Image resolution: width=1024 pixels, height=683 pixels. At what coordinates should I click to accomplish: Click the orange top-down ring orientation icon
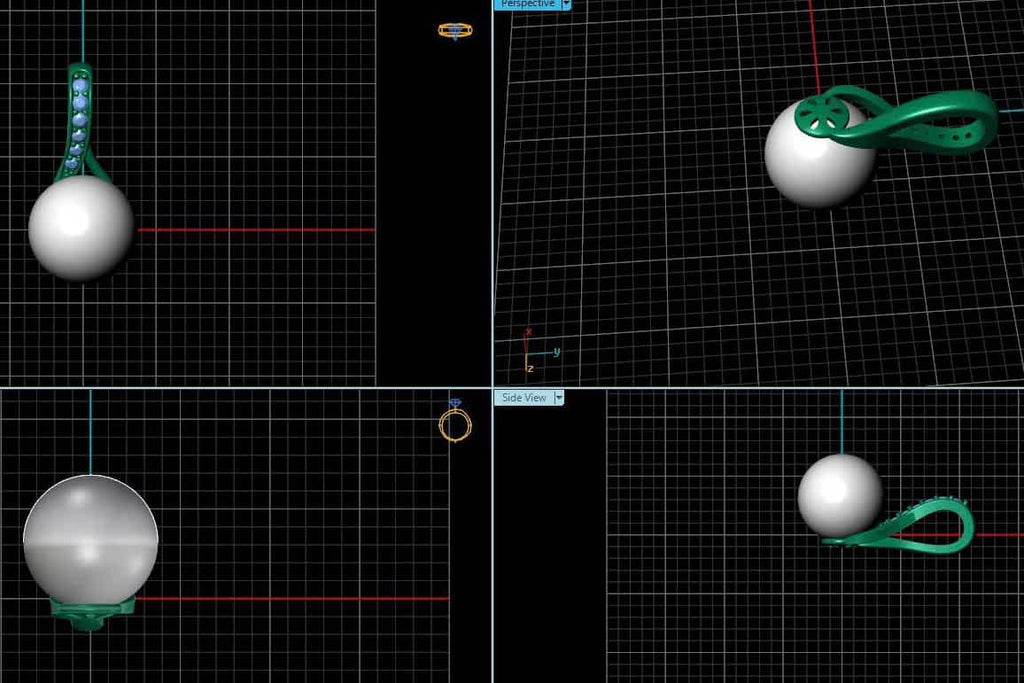point(455,31)
